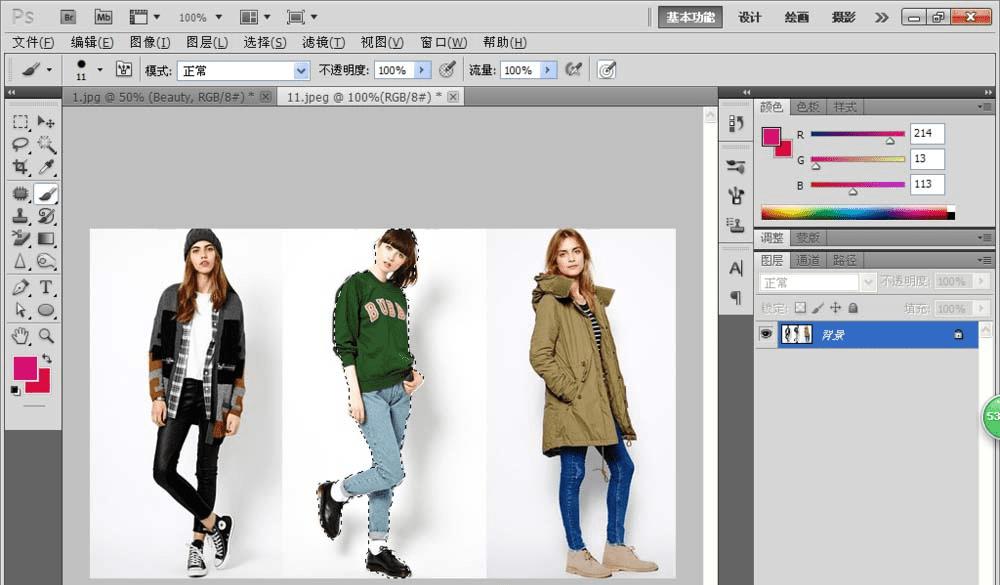Open the brush preset picker arrow

click(x=100, y=70)
